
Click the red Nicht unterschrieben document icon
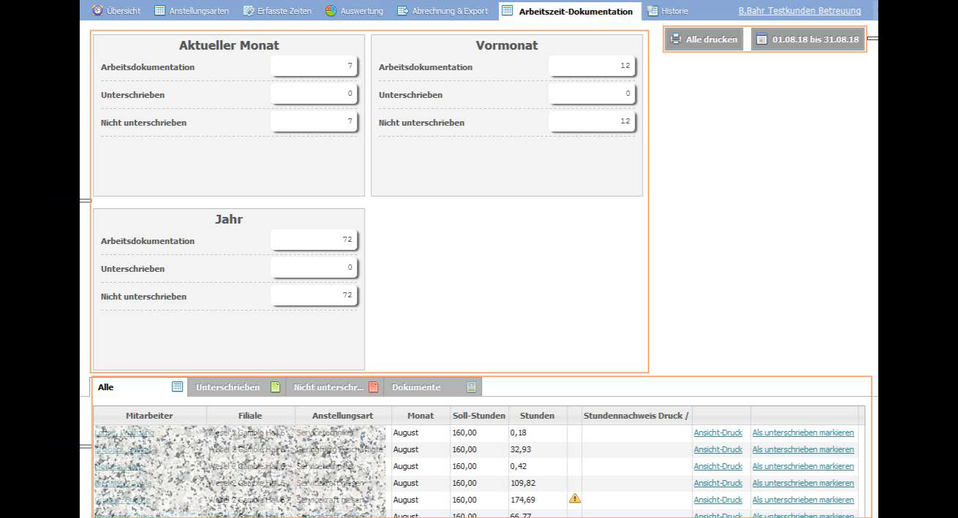[x=373, y=387]
